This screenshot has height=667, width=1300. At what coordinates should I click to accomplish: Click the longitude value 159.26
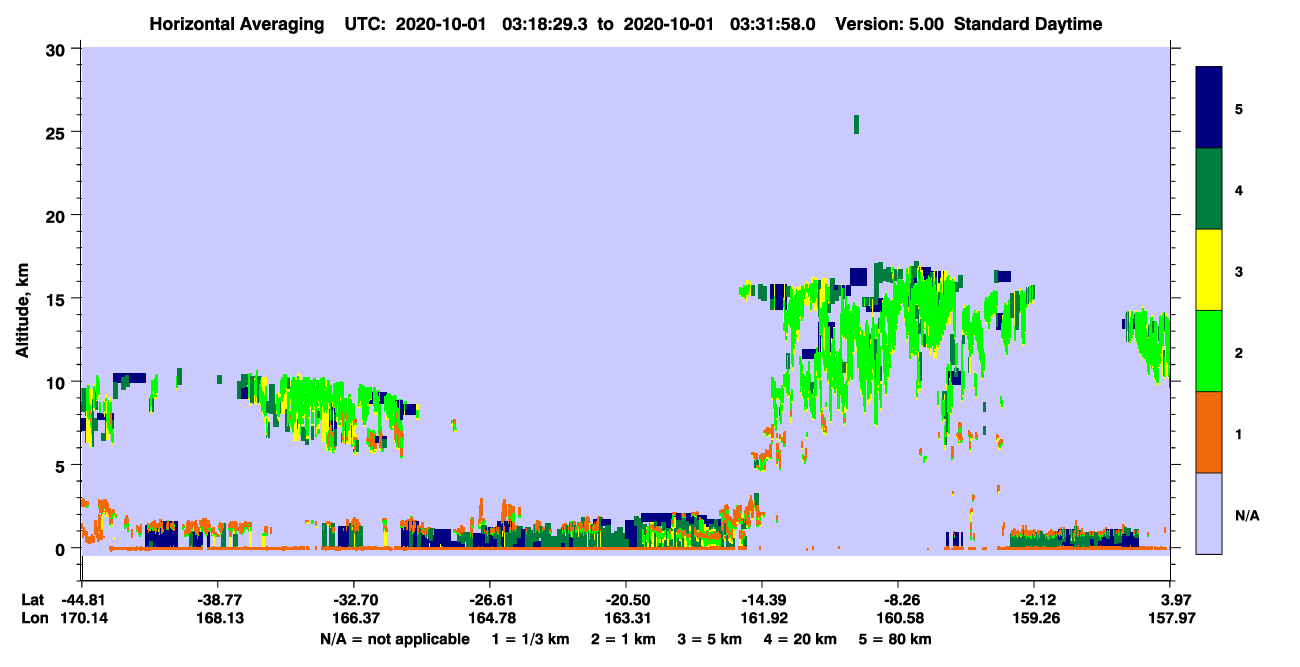coord(1035,618)
